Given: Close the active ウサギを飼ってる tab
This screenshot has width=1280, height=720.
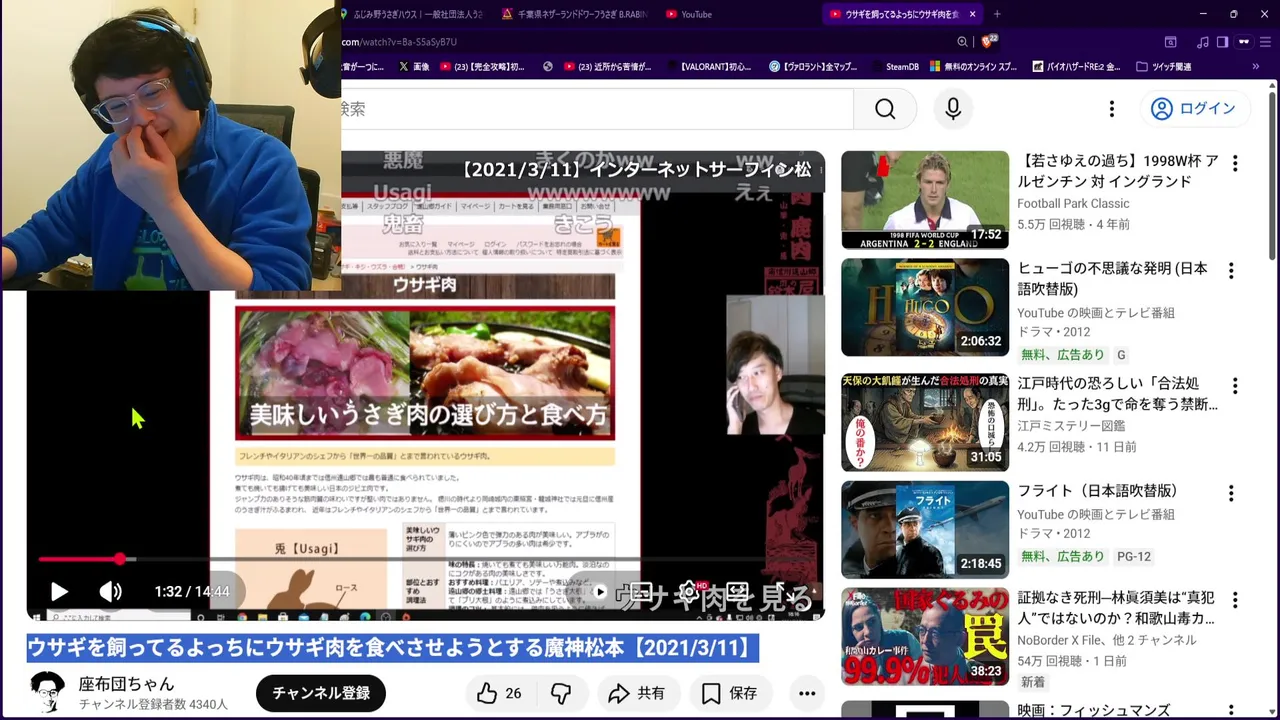Looking at the screenshot, I should click(x=972, y=14).
